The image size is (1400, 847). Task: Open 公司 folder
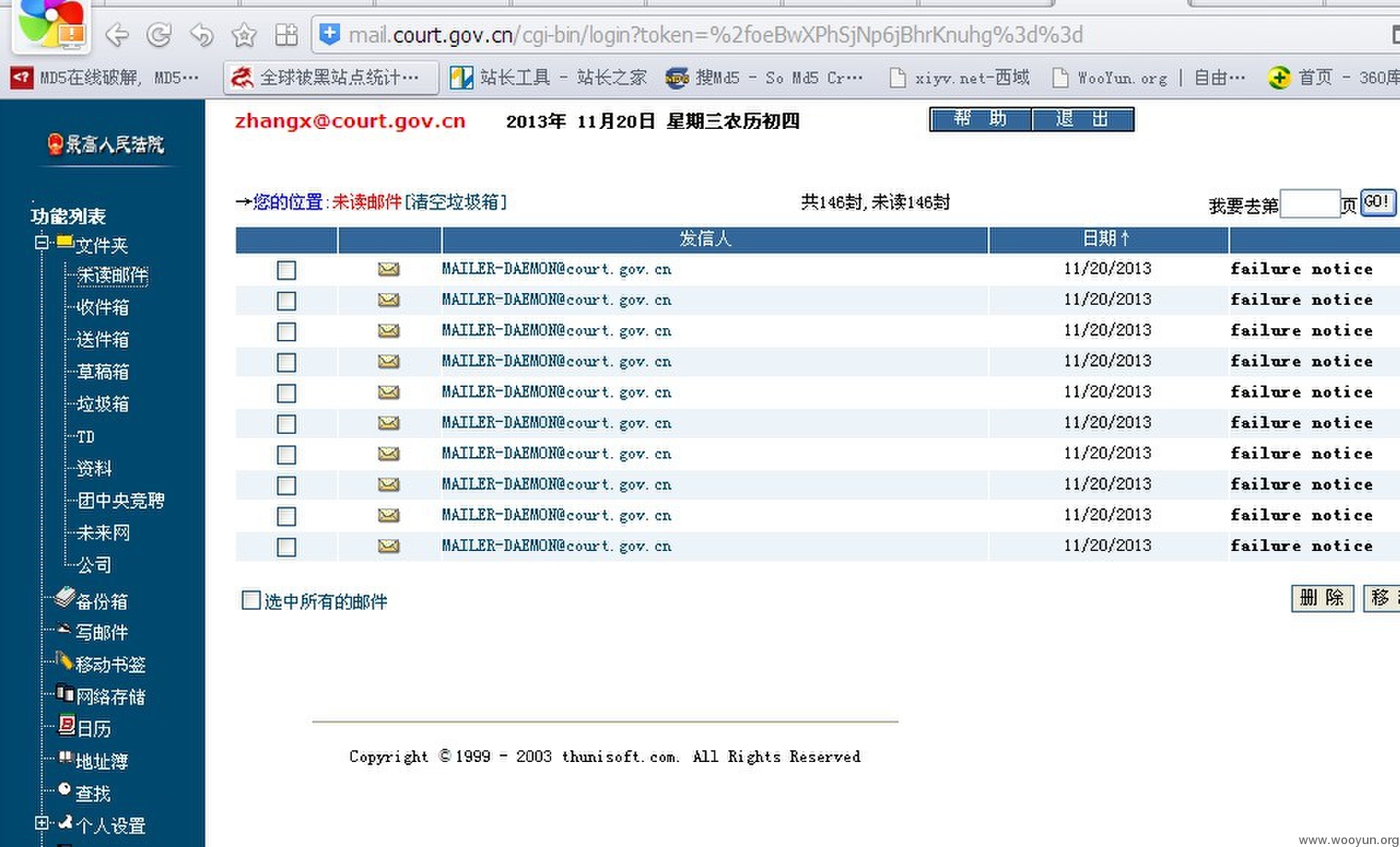click(x=94, y=565)
